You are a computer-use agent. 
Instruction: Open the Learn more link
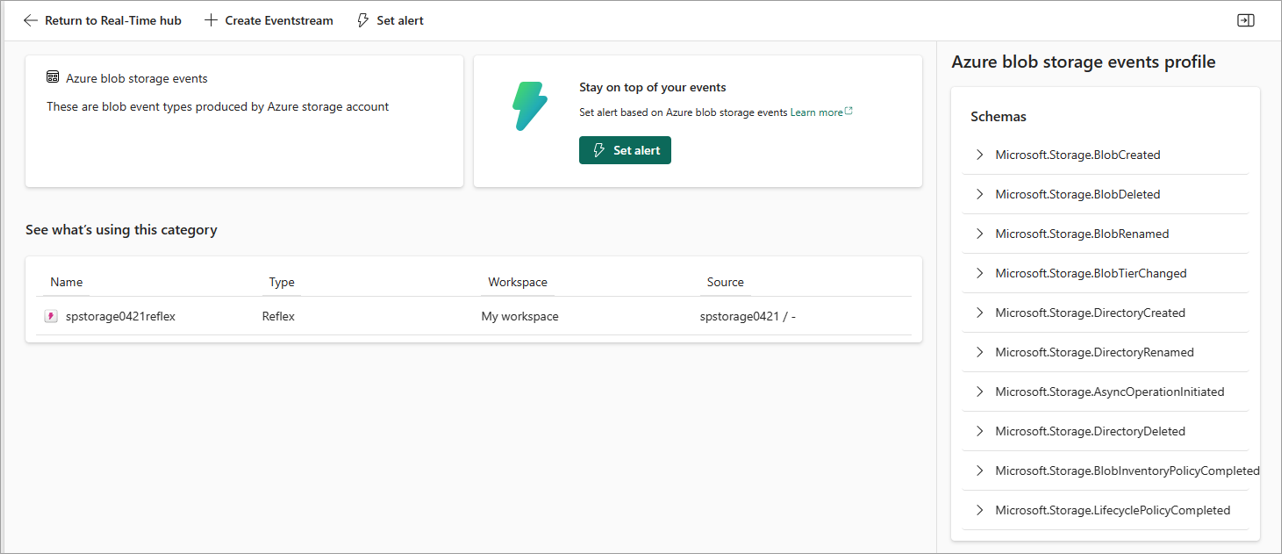click(x=816, y=112)
